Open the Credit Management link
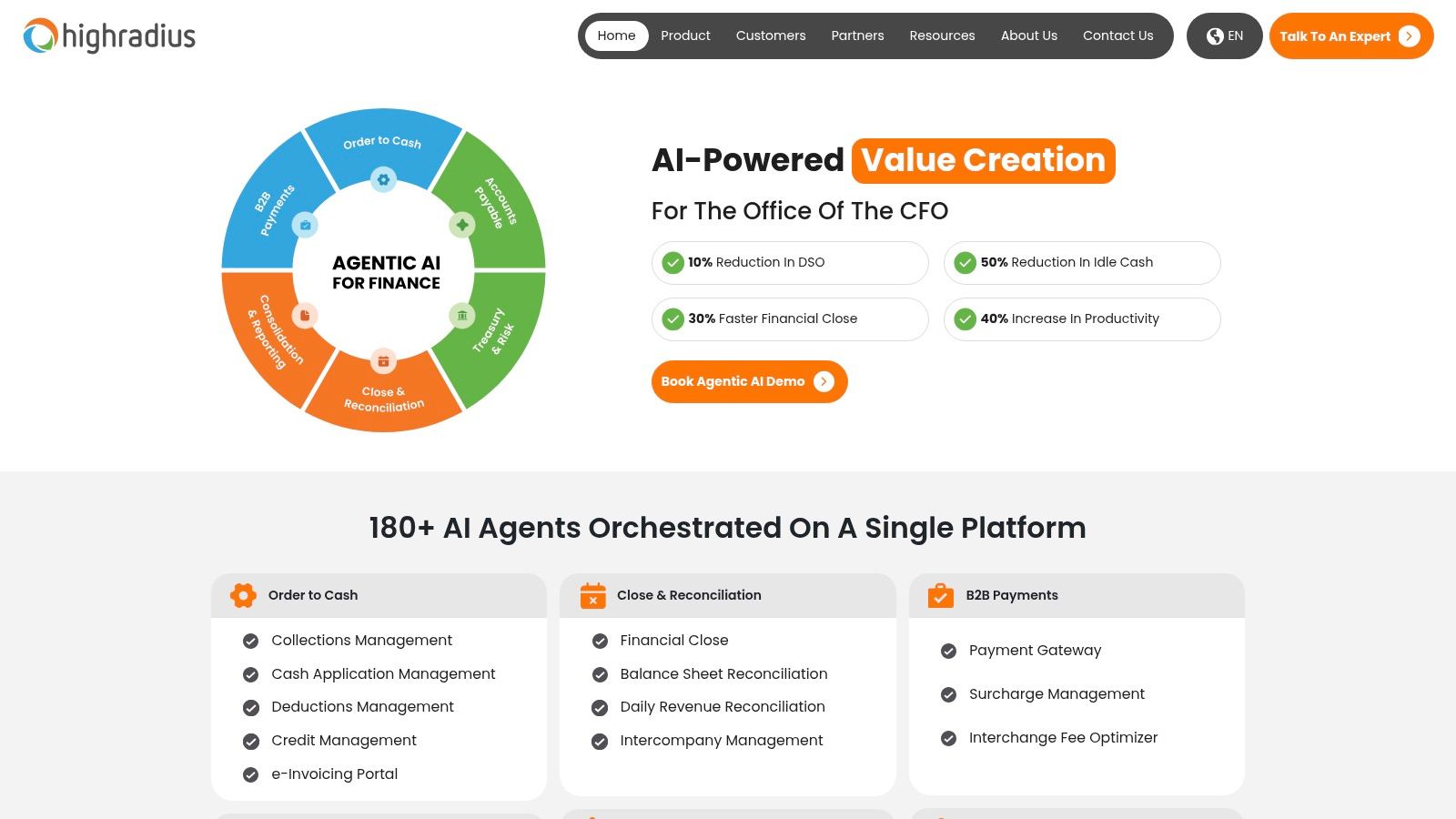 344,741
